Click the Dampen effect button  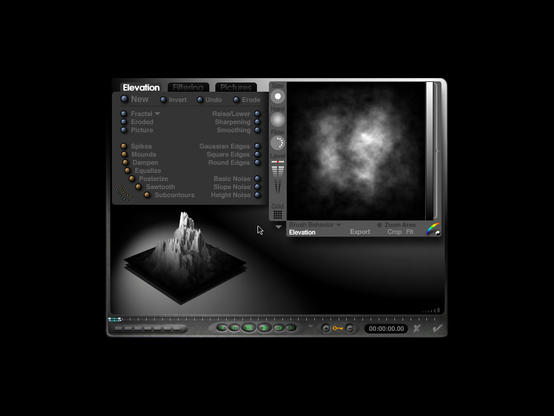coord(125,162)
